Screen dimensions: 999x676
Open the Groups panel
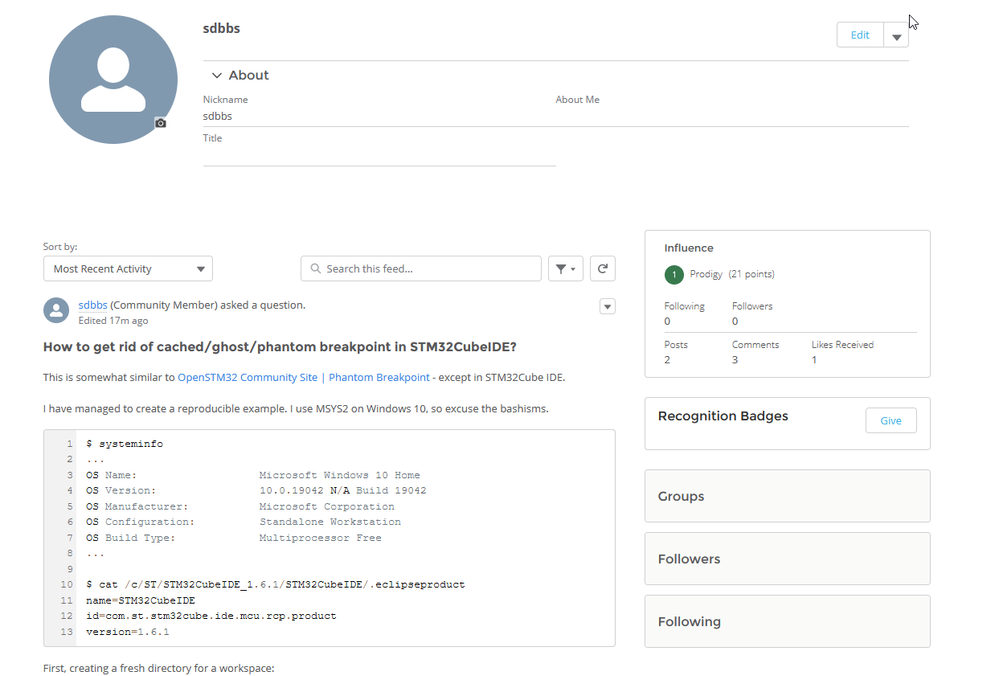point(787,496)
